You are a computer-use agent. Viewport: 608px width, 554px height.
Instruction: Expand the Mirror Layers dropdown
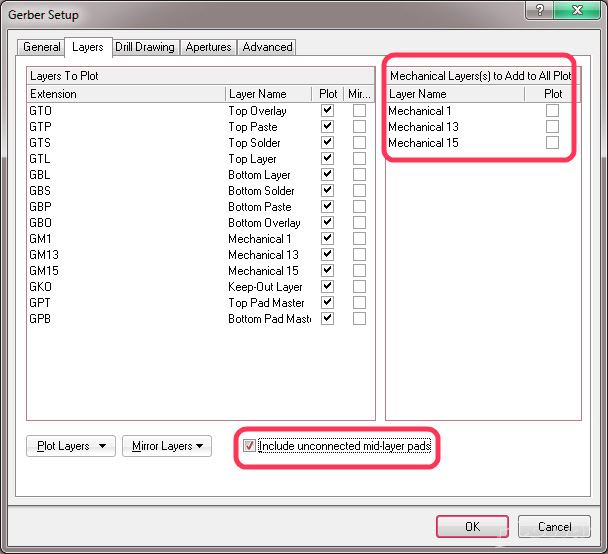[167, 446]
